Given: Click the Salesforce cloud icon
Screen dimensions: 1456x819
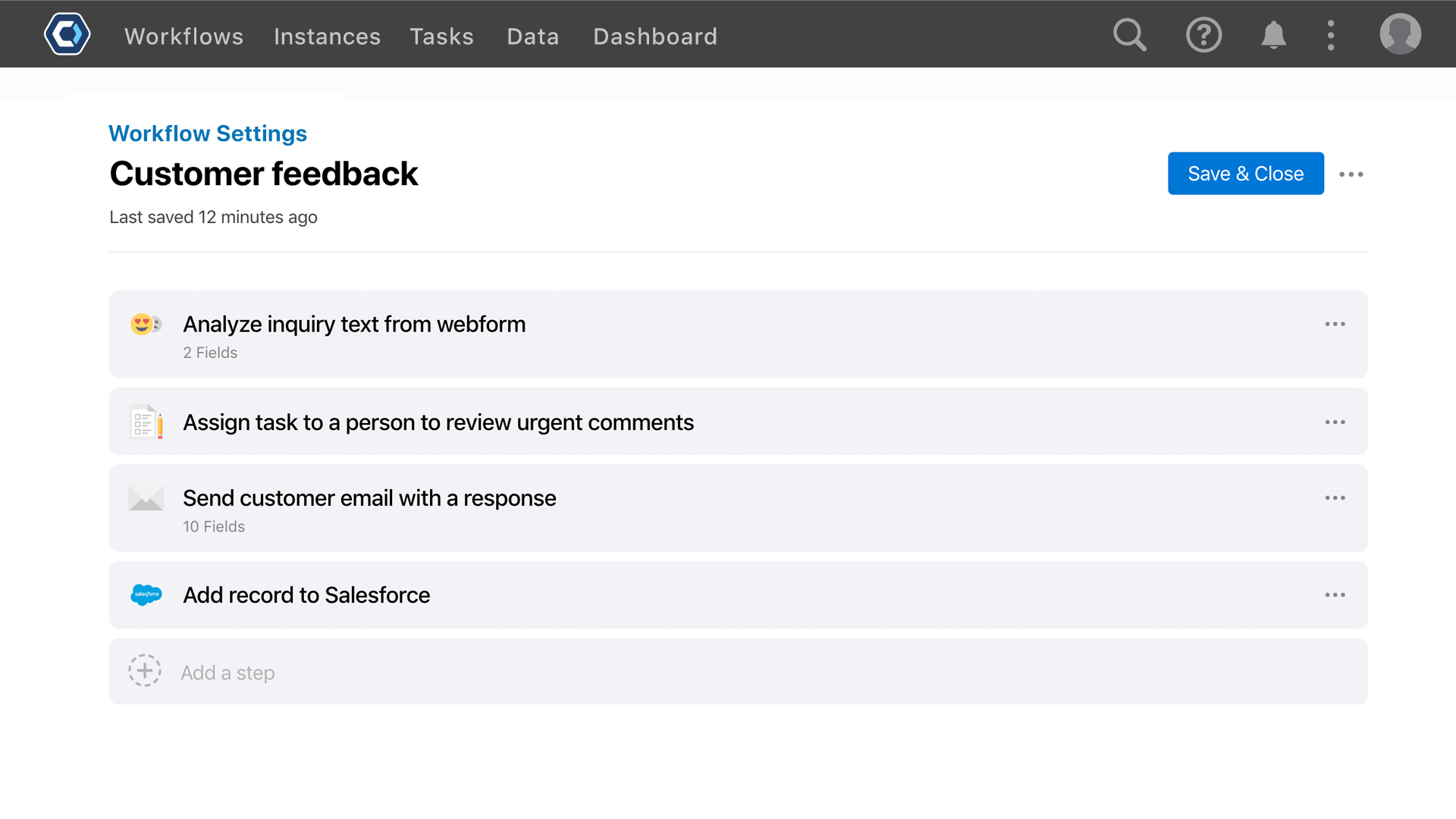Looking at the screenshot, I should (x=146, y=595).
